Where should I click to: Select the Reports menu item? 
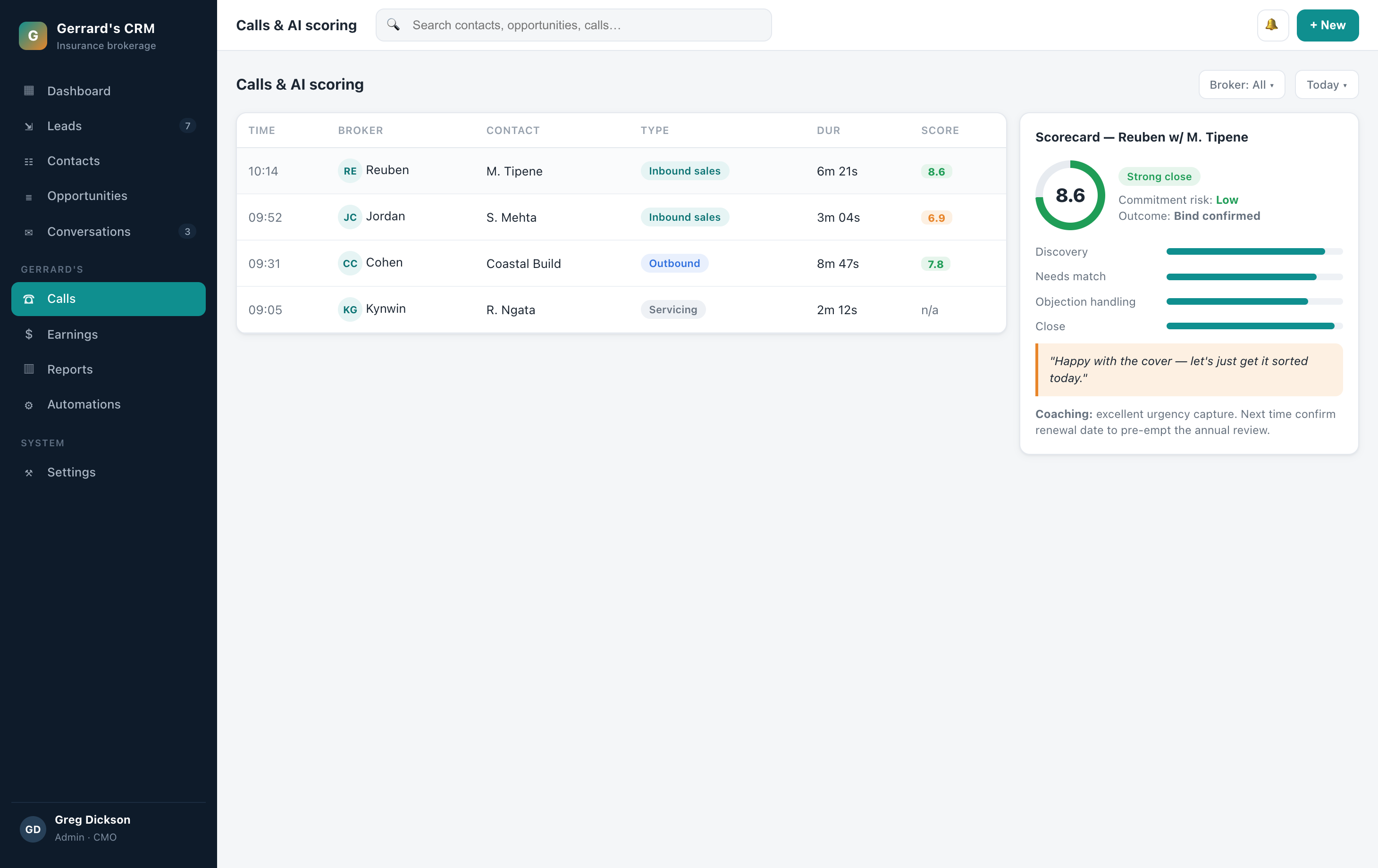coord(108,369)
